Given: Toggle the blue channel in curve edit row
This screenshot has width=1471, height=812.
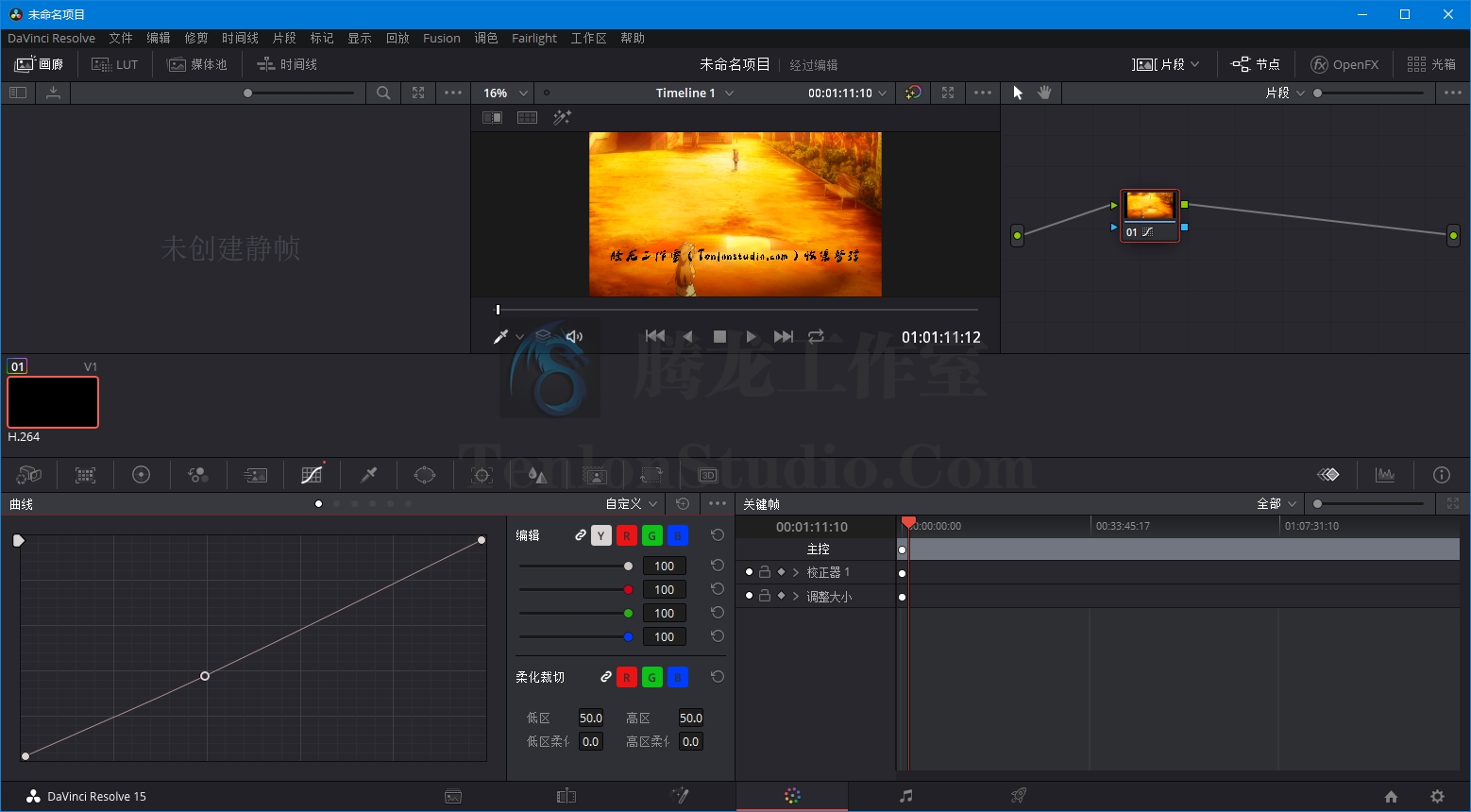Looking at the screenshot, I should (x=678, y=535).
